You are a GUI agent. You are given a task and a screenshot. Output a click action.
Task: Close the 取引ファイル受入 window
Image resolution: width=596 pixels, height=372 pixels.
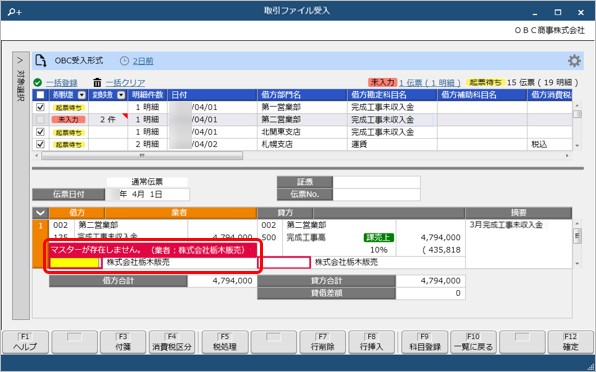click(x=581, y=13)
